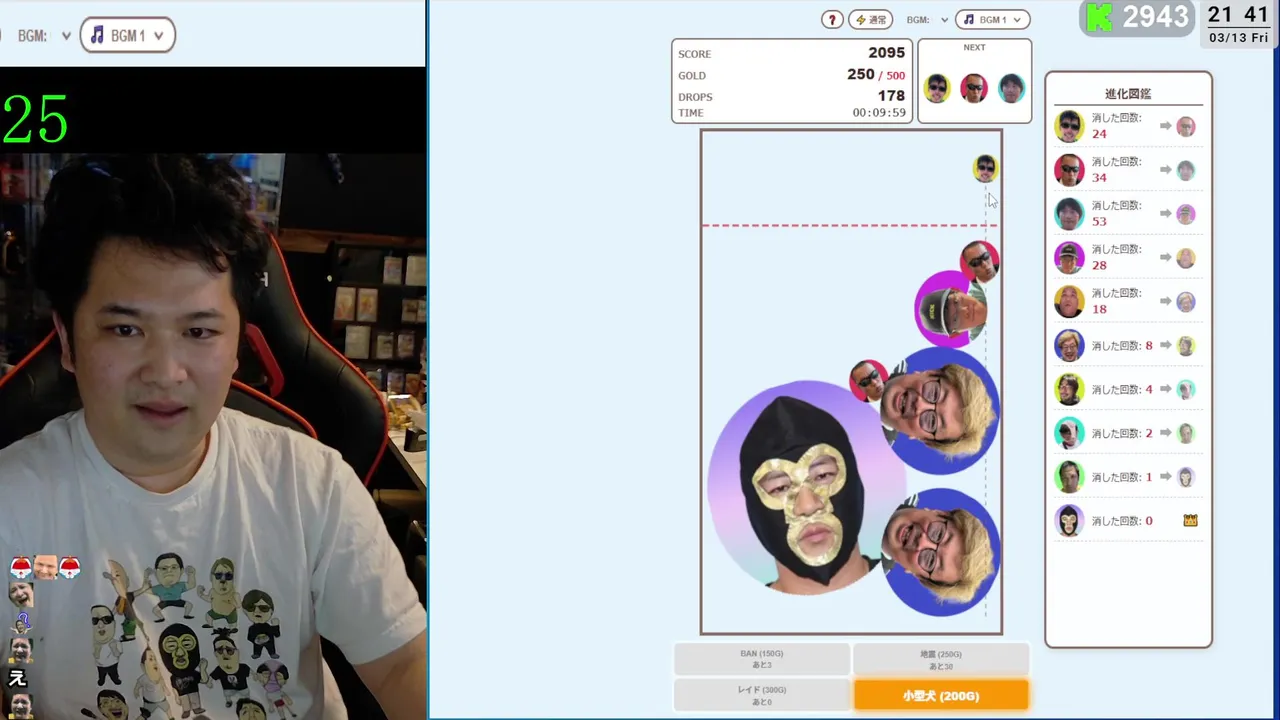This screenshot has width=1280, height=720.
Task: Use the レイド (300G) skill button
Action: [x=762, y=695]
